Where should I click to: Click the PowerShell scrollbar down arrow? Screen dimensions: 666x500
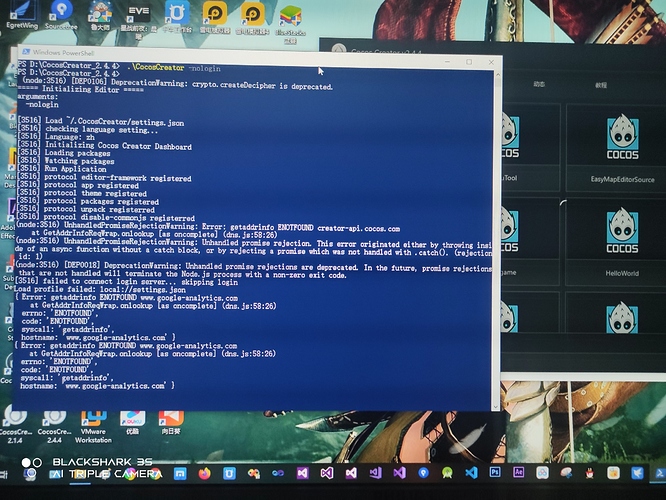click(x=495, y=407)
